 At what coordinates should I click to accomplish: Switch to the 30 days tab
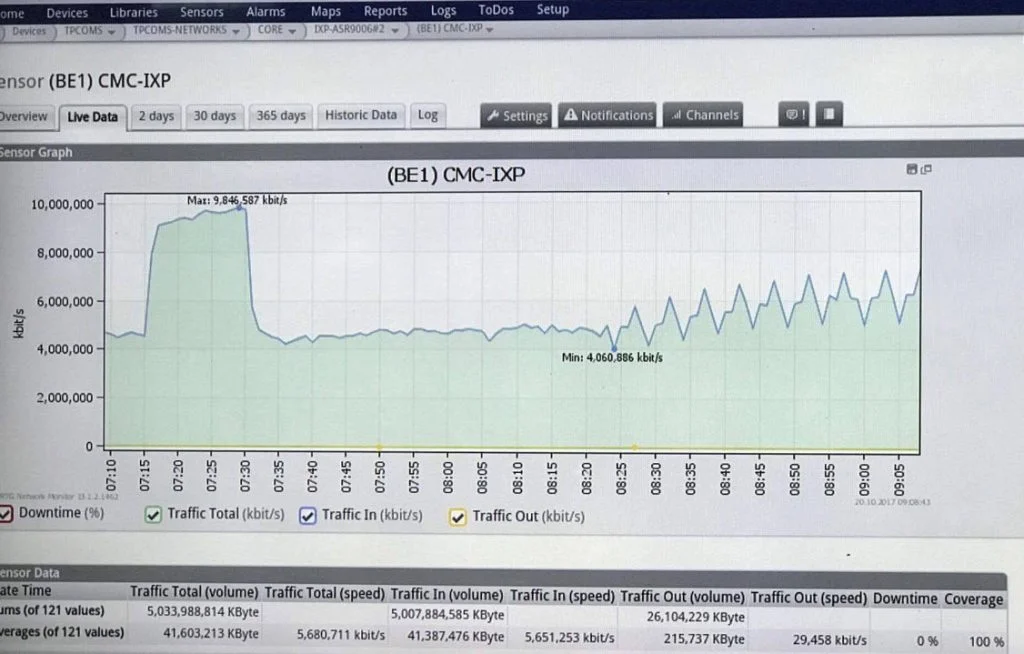click(x=214, y=115)
